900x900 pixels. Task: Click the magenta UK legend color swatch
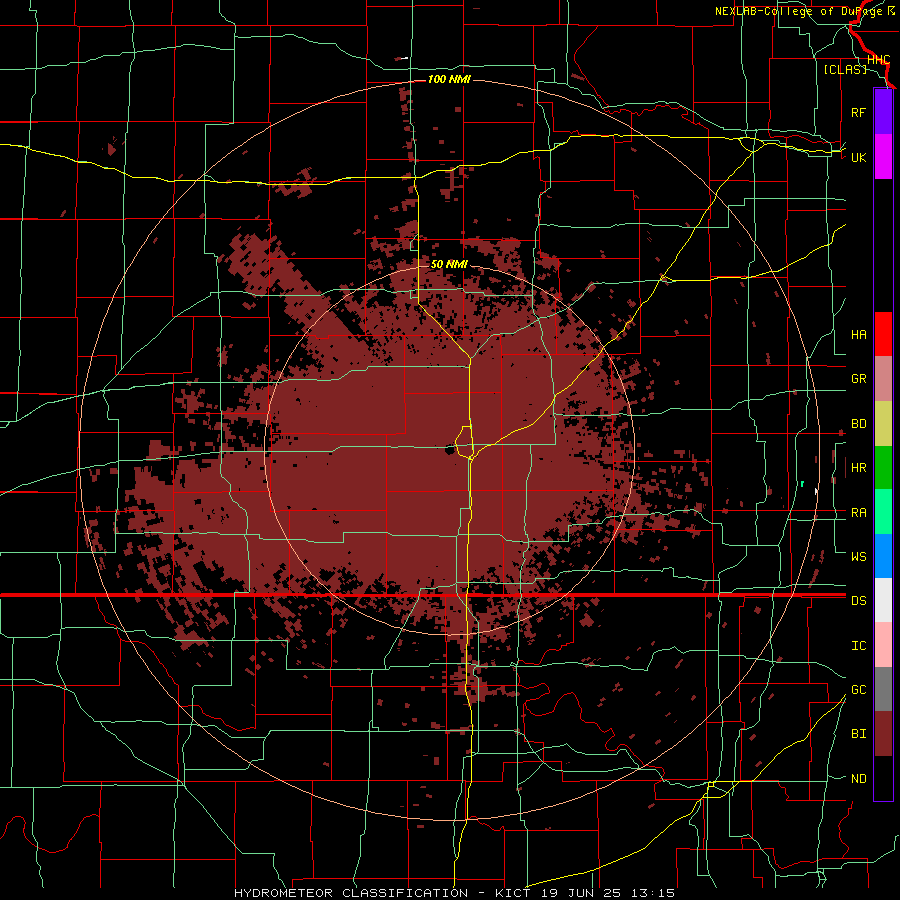(883, 157)
